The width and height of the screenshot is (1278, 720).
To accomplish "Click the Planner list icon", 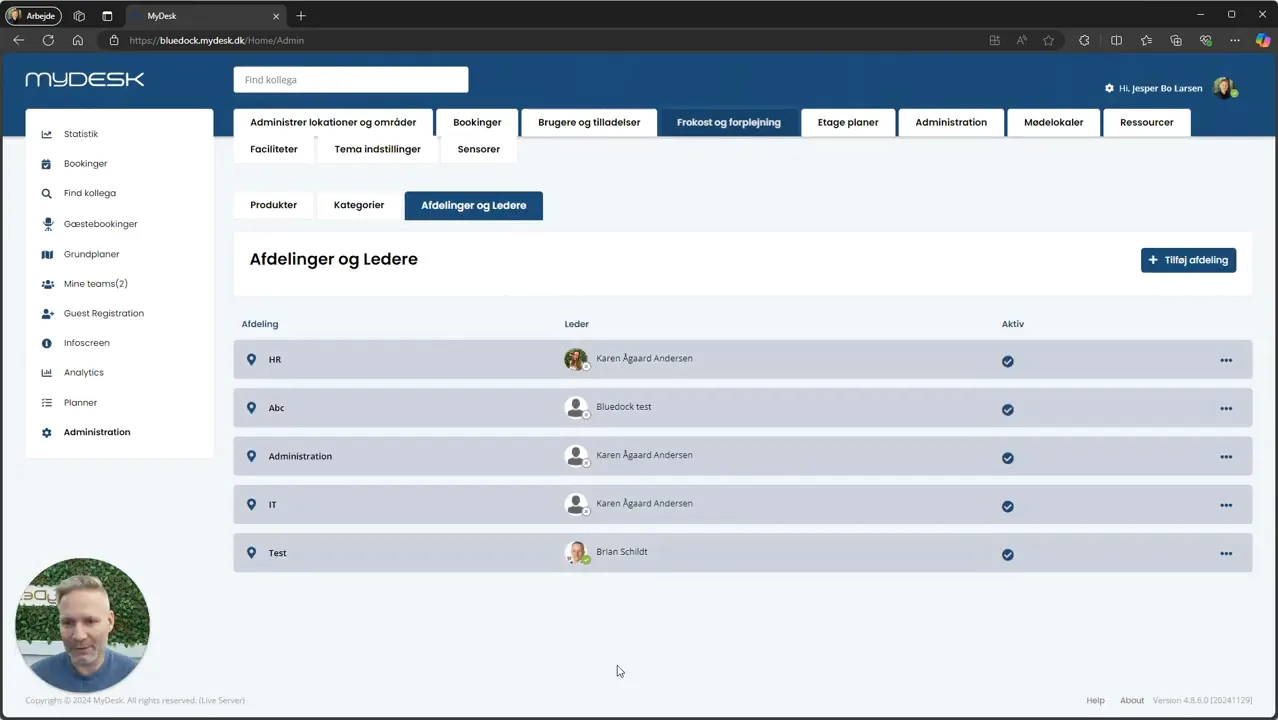I will (x=46, y=403).
